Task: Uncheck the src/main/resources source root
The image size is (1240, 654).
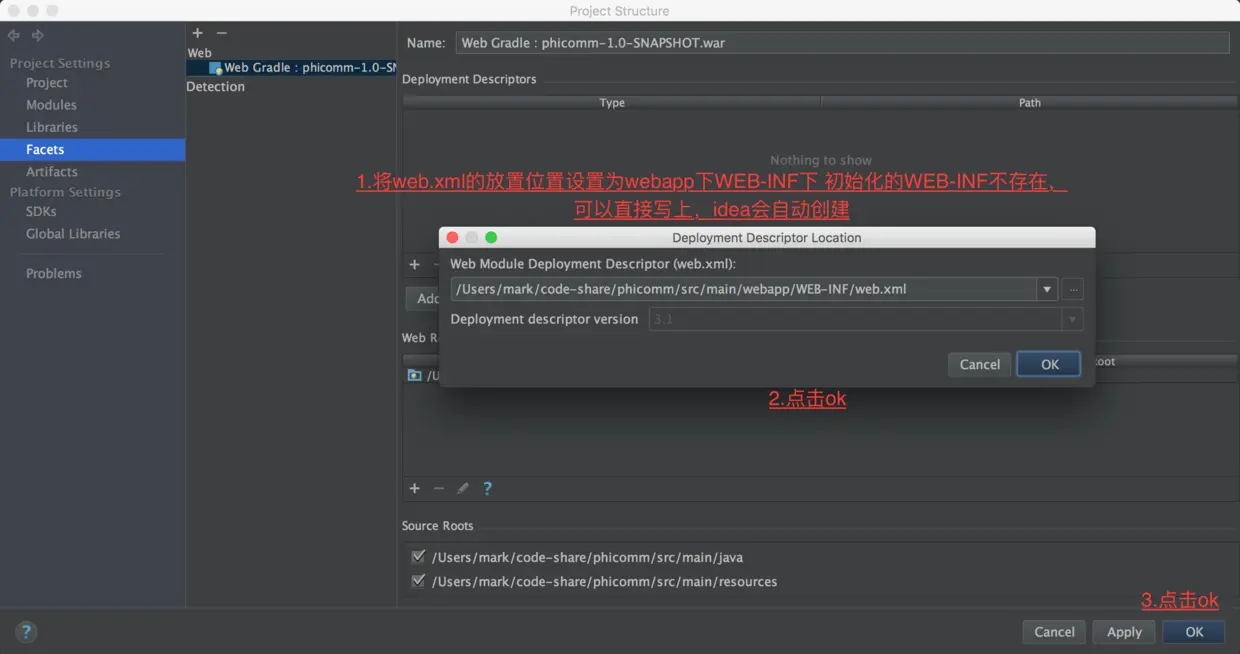Action: (419, 581)
